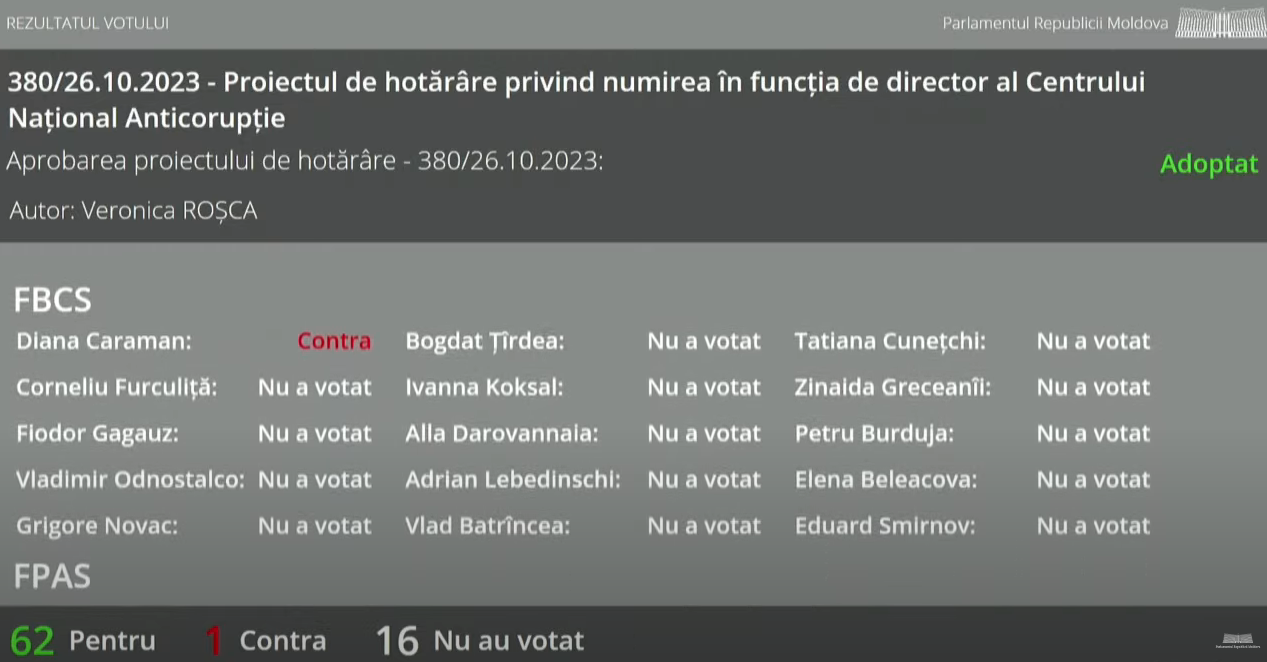The height and width of the screenshot is (662, 1267).
Task: Click the author line Veronica ROȘCA
Action: 133,211
